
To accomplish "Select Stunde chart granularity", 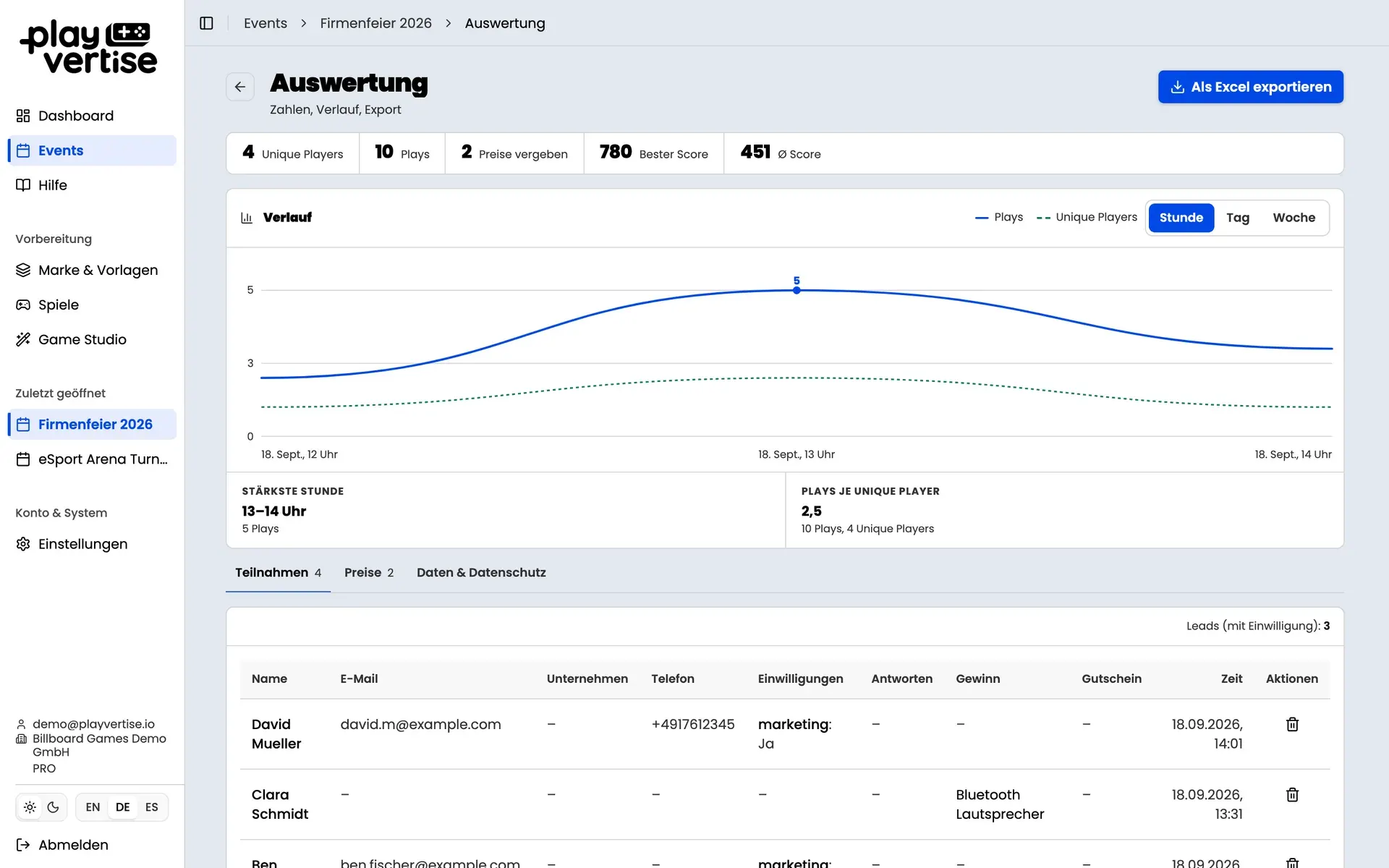I will pos(1181,218).
